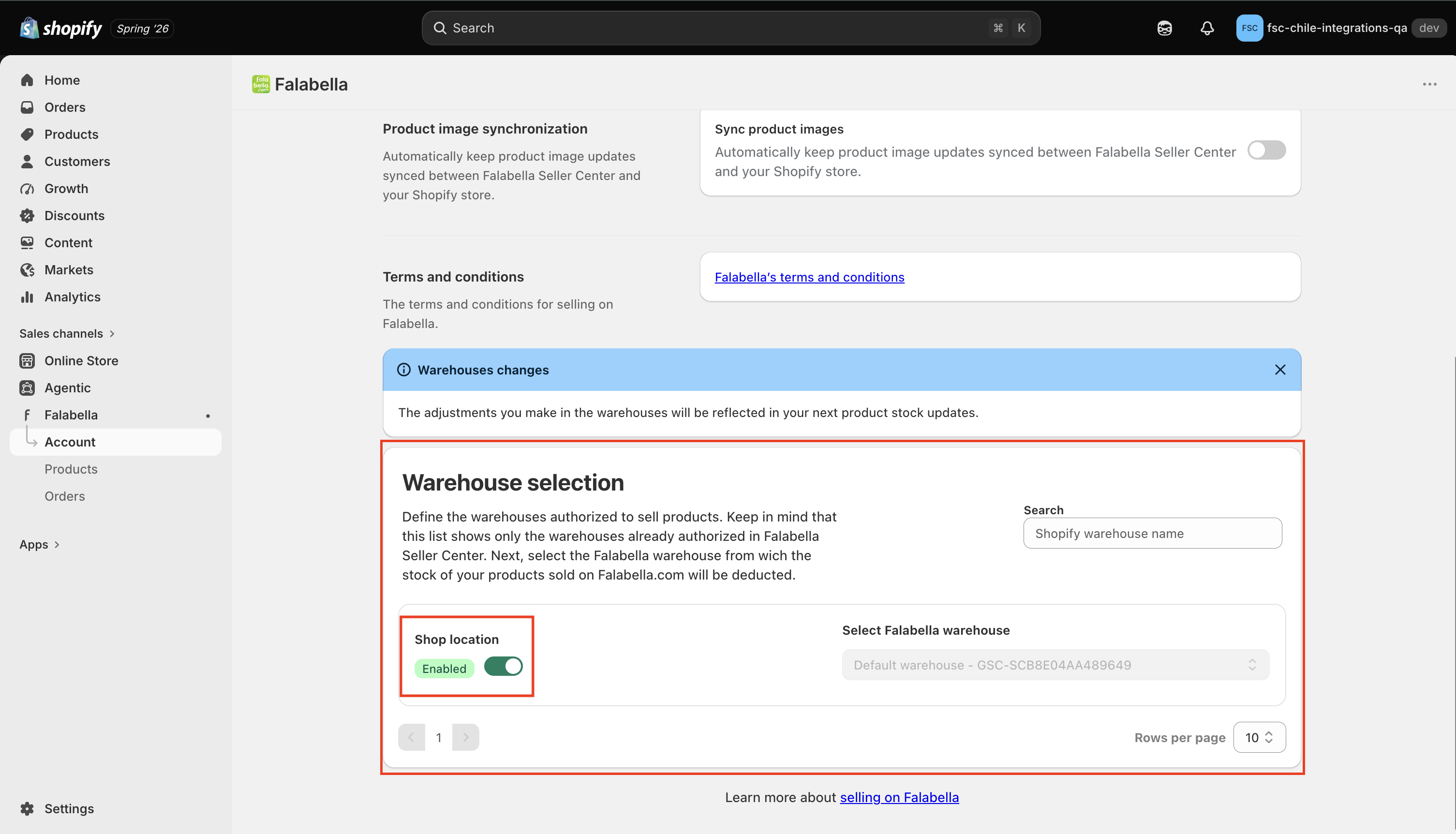Click the Markets globe icon
The image size is (1456, 834).
pyautogui.click(x=27, y=270)
